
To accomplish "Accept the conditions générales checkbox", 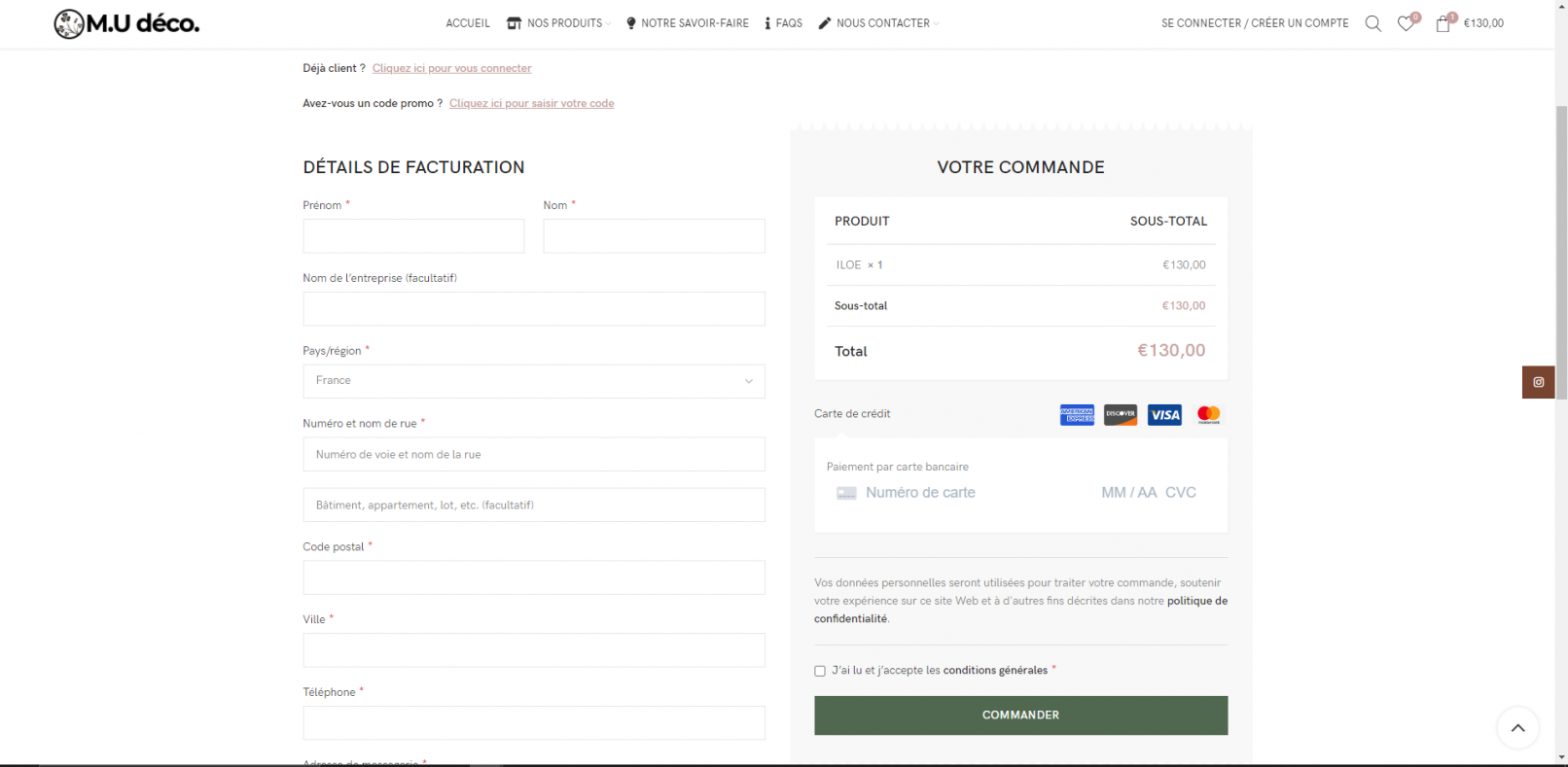I will [820, 671].
